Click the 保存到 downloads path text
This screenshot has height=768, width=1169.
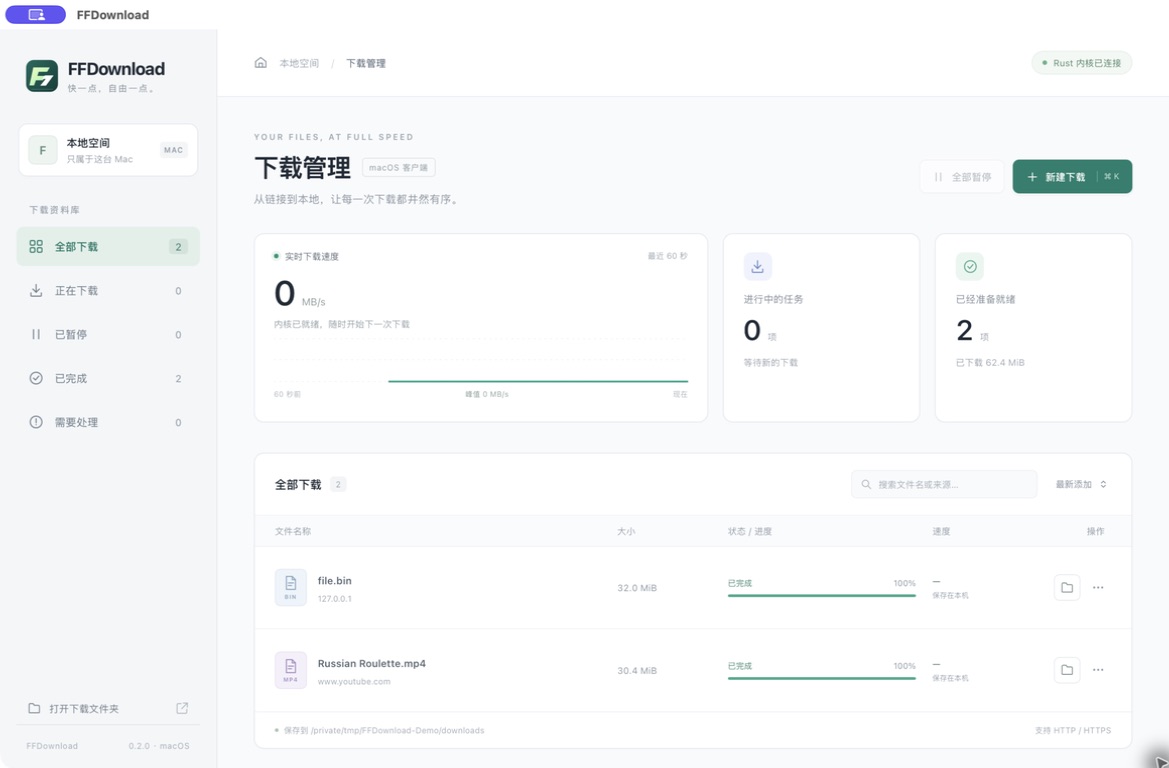[x=384, y=731]
